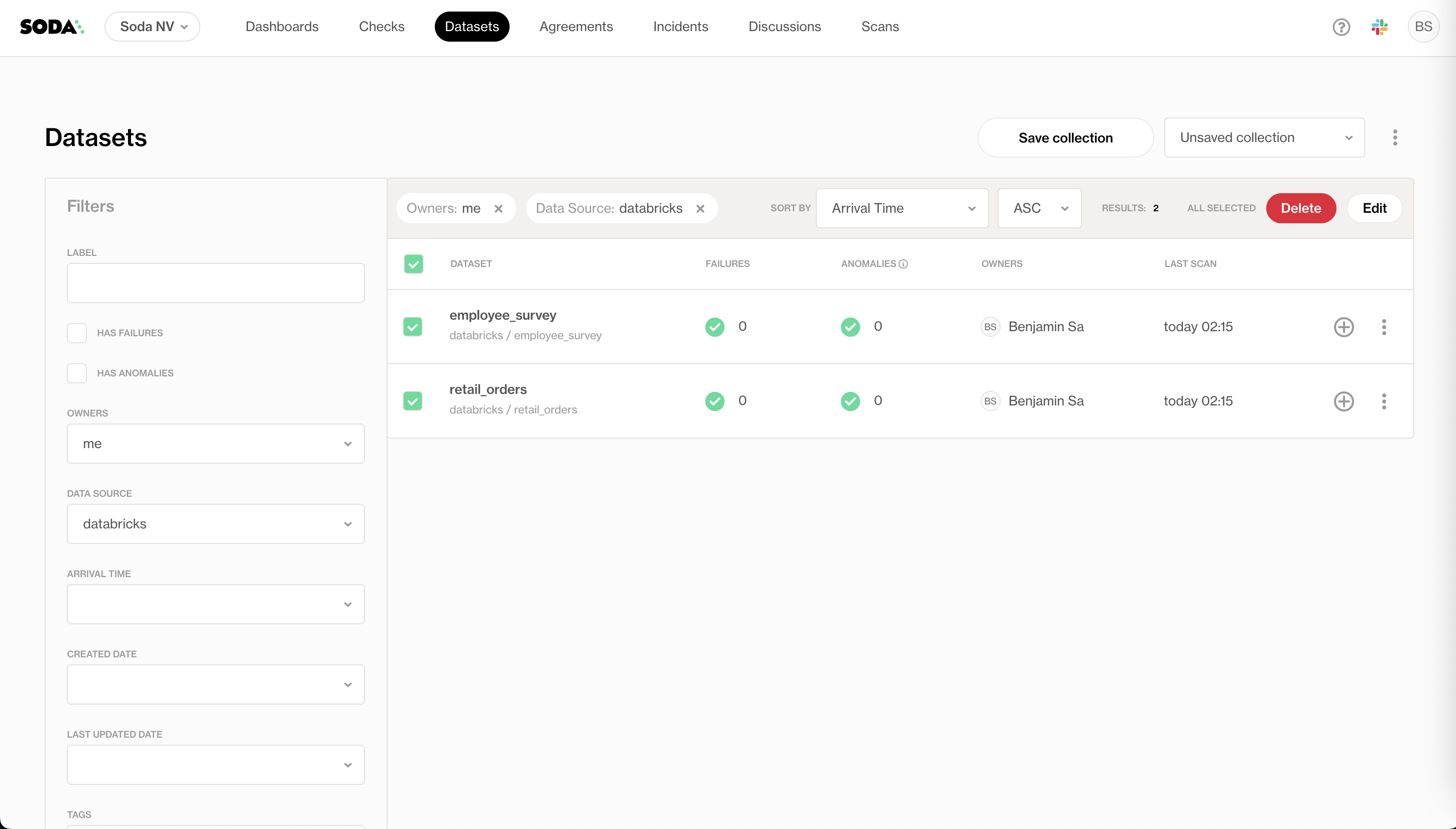Click databricks / employee_survey path text
The width and height of the screenshot is (1456, 829).
(525, 335)
